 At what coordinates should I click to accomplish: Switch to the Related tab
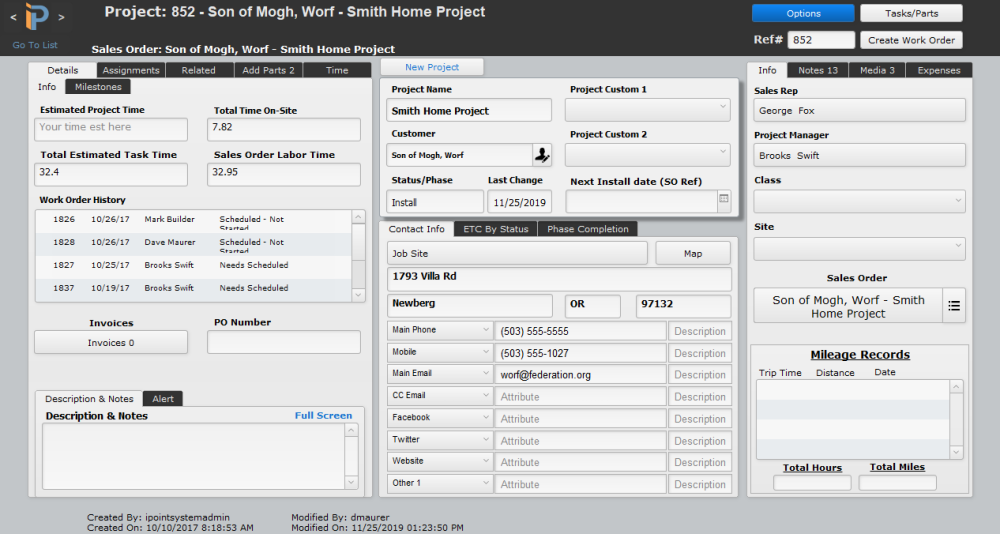pos(199,70)
